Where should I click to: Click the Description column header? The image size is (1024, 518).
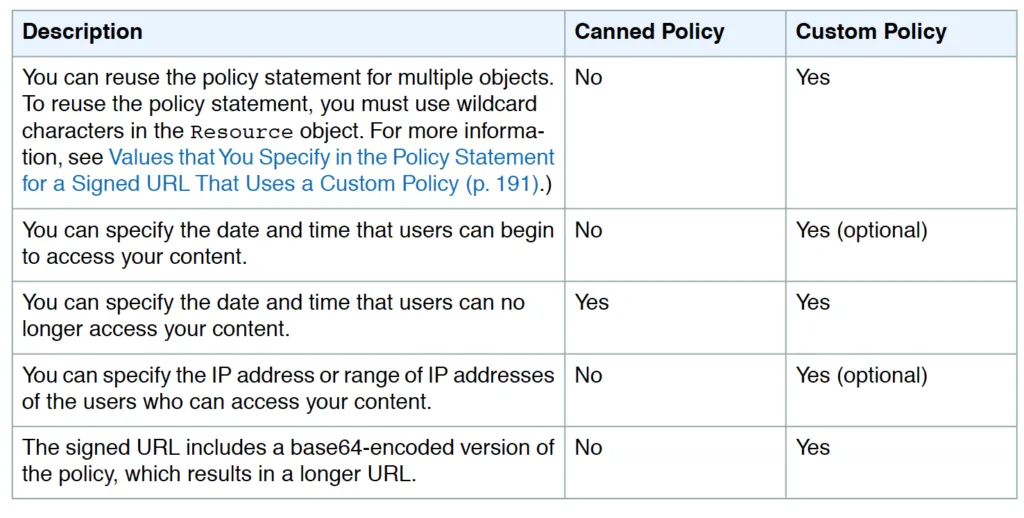(x=82, y=31)
